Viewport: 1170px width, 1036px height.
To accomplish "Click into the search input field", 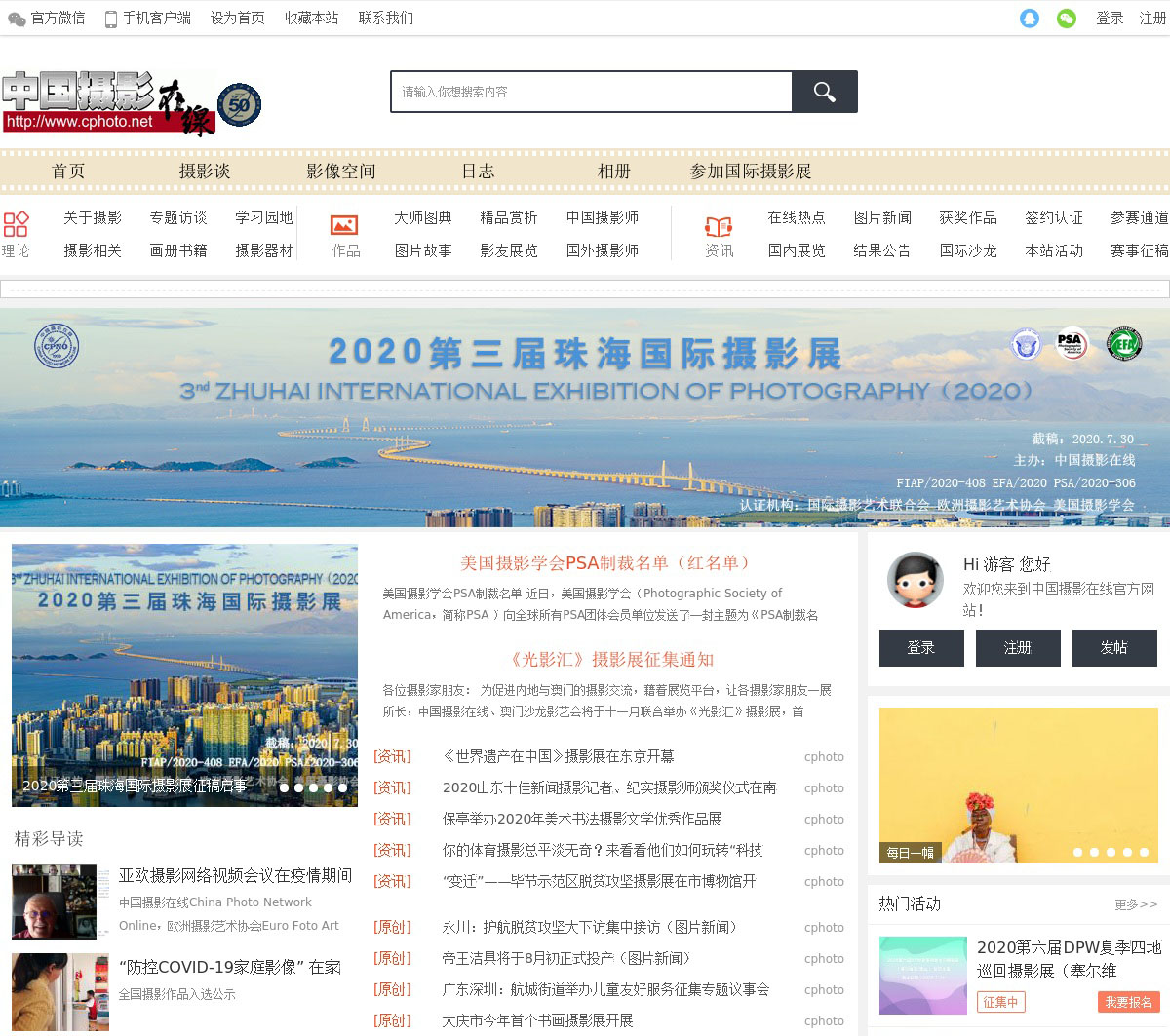I will tap(591, 92).
